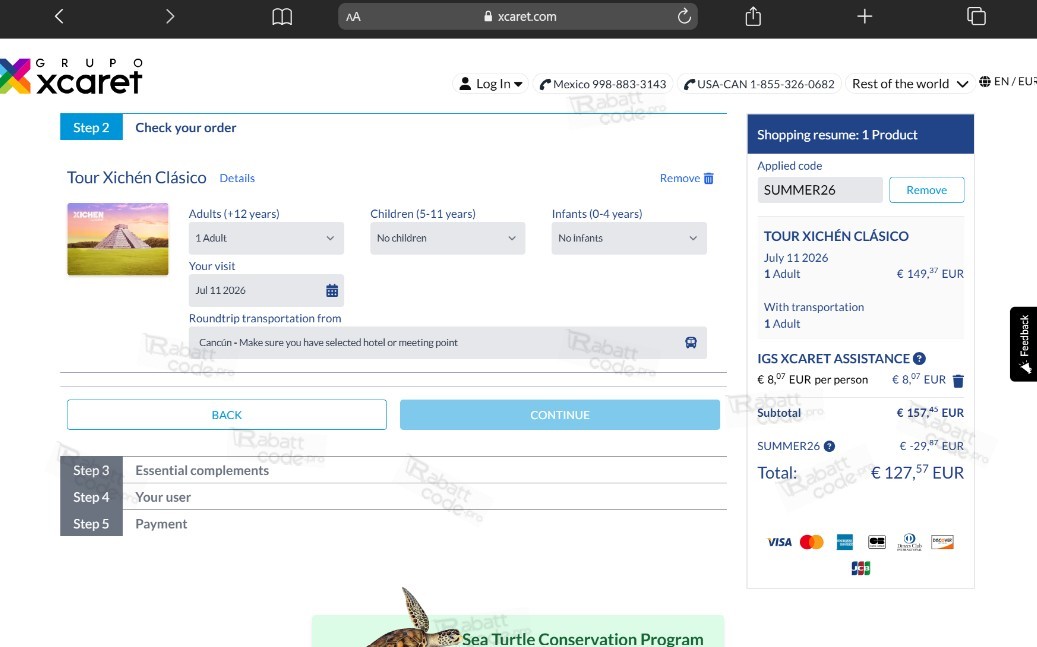The width and height of the screenshot is (1037, 647).
Task: Open Tour Xichén Clásico Details link
Action: click(x=237, y=178)
